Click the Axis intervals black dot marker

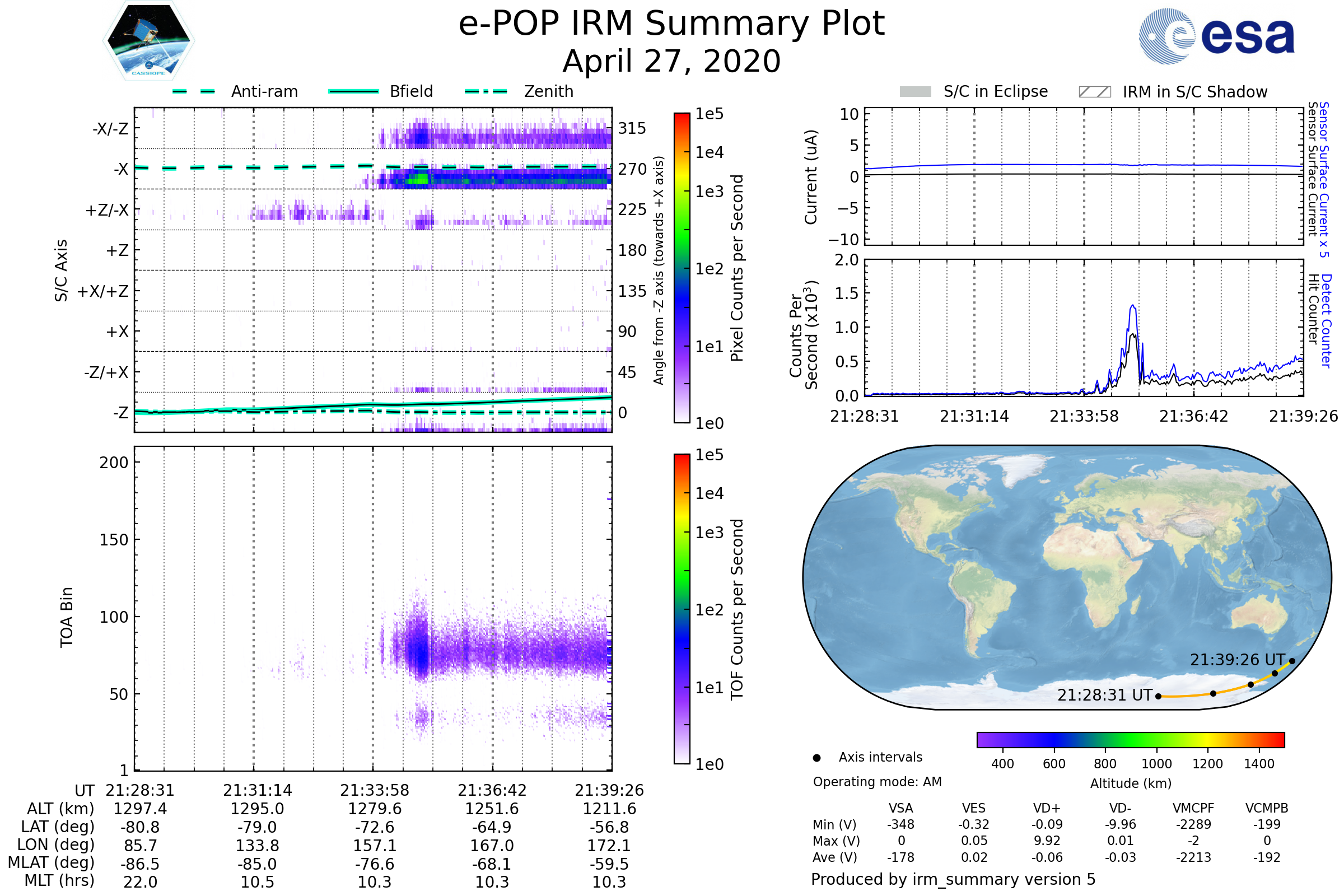tap(817, 758)
